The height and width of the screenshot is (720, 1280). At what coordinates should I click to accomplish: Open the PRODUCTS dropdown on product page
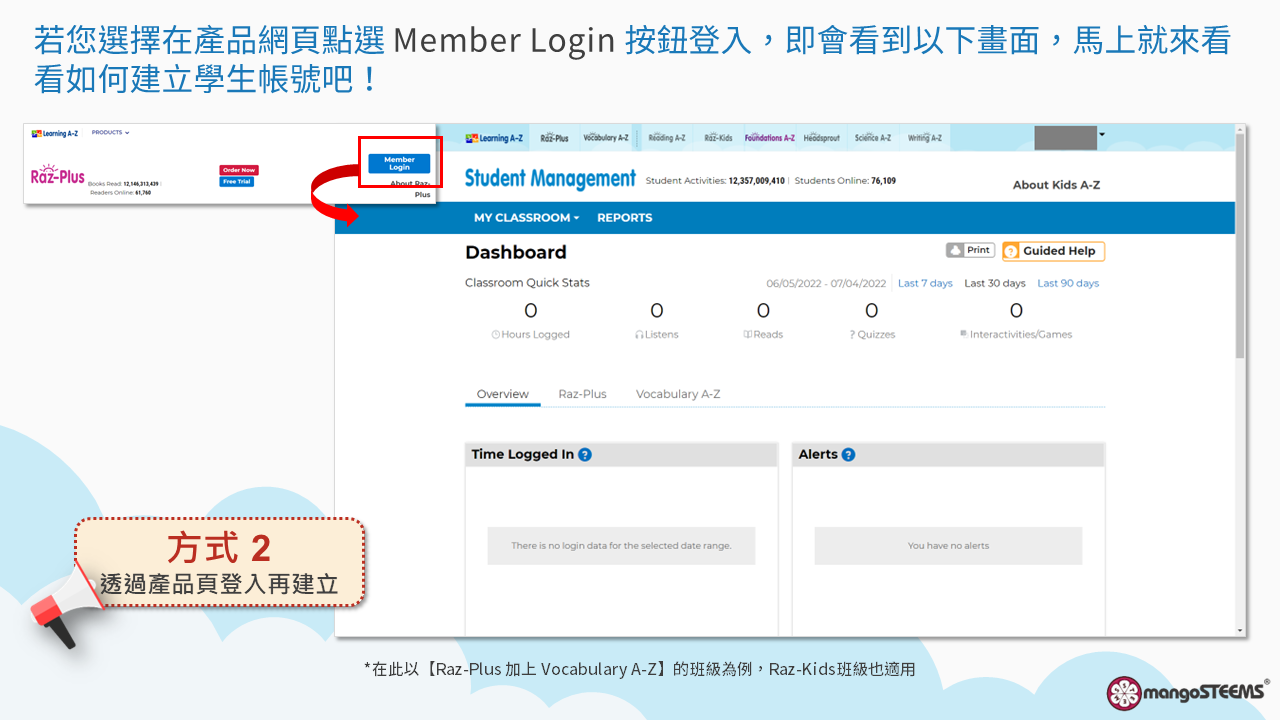pyautogui.click(x=110, y=132)
